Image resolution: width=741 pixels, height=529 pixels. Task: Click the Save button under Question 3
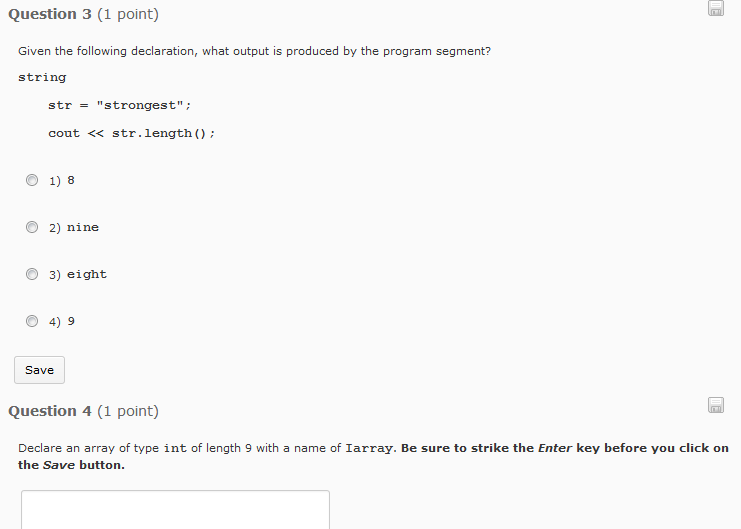pos(39,370)
